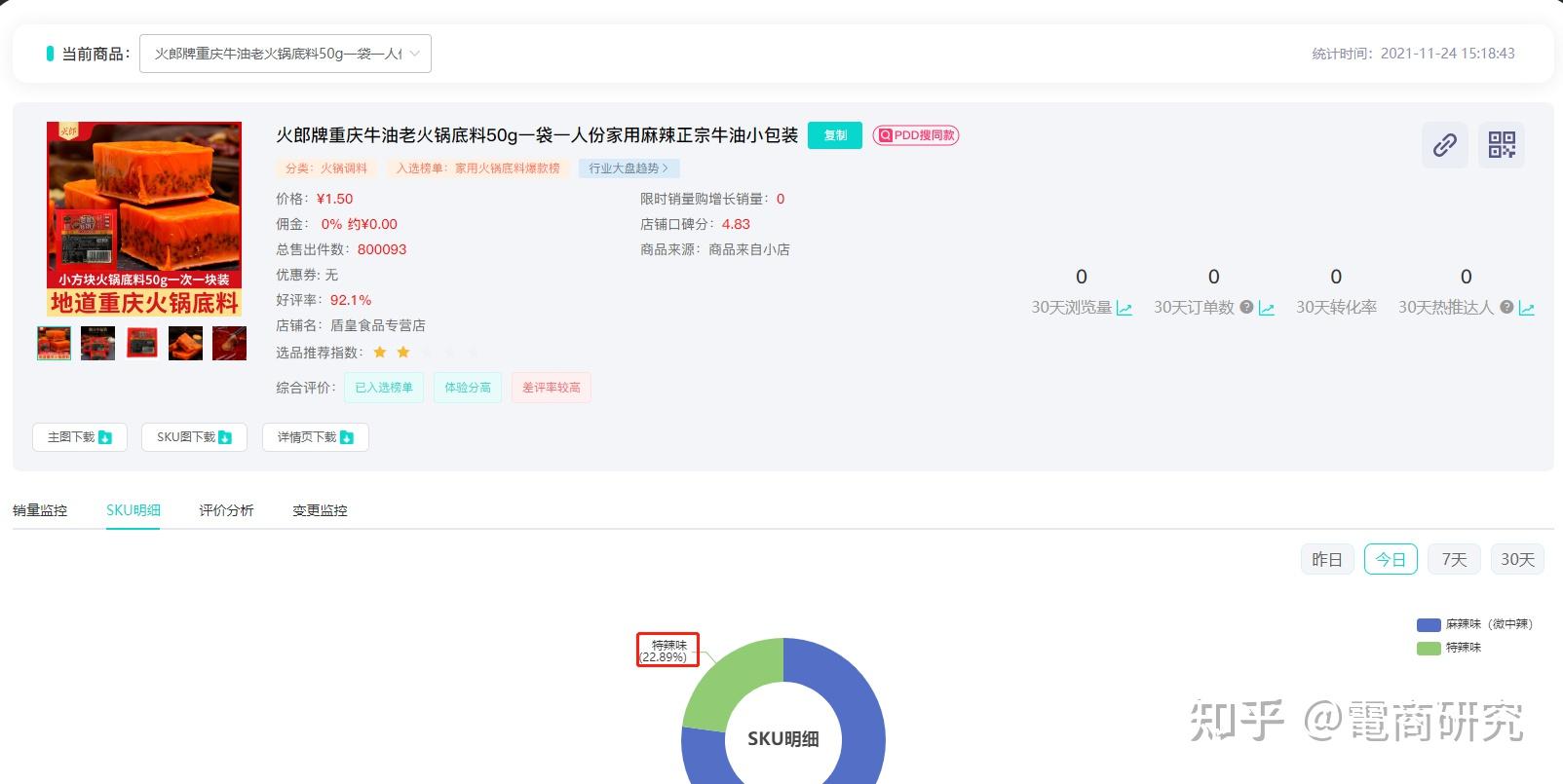Click the price value ¥1.50
The width and height of the screenshot is (1563, 784).
[335, 199]
